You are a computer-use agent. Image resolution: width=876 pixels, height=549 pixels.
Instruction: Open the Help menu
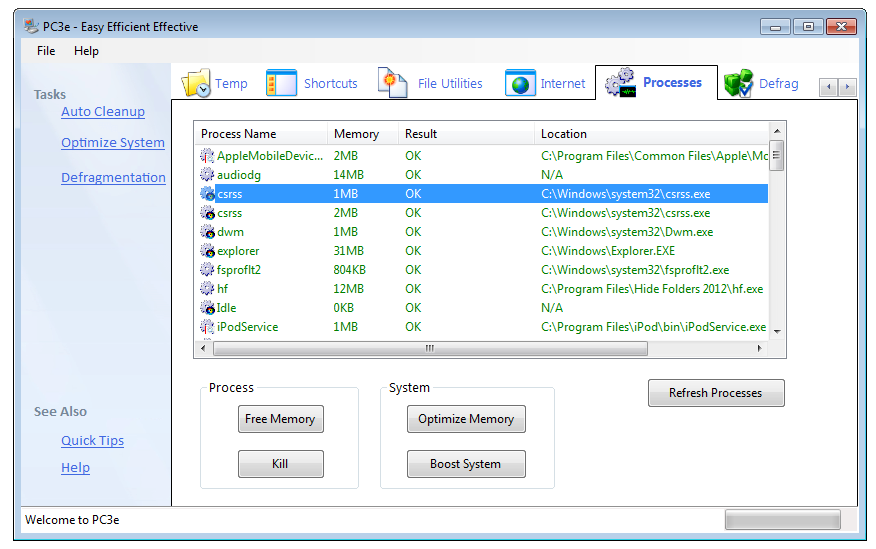tap(86, 51)
